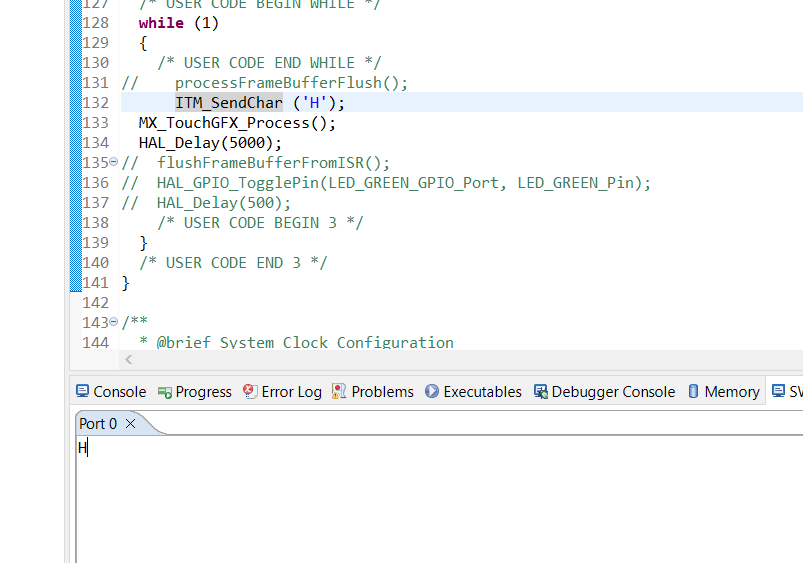This screenshot has height=563, width=803.
Task: Click the HAL_Delay(5000) statement
Action: click(210, 143)
